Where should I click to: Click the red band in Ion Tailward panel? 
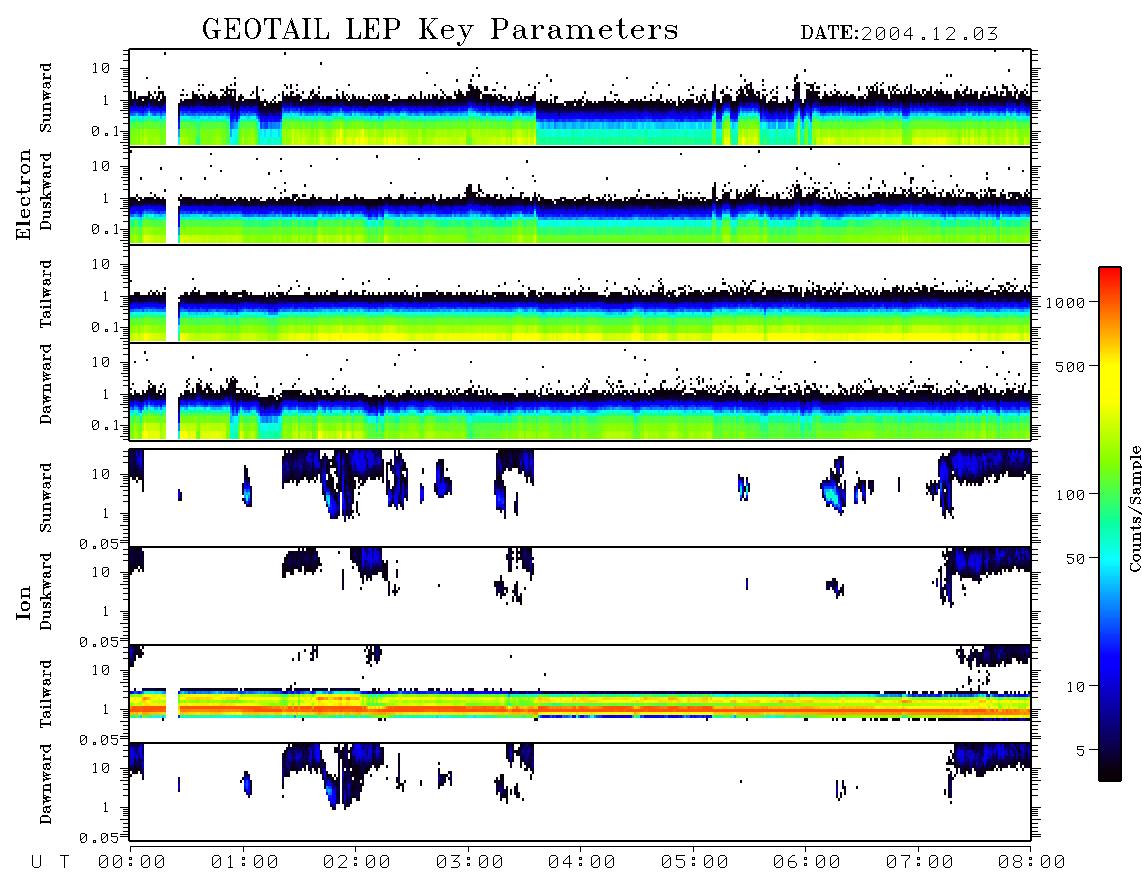(x=580, y=708)
